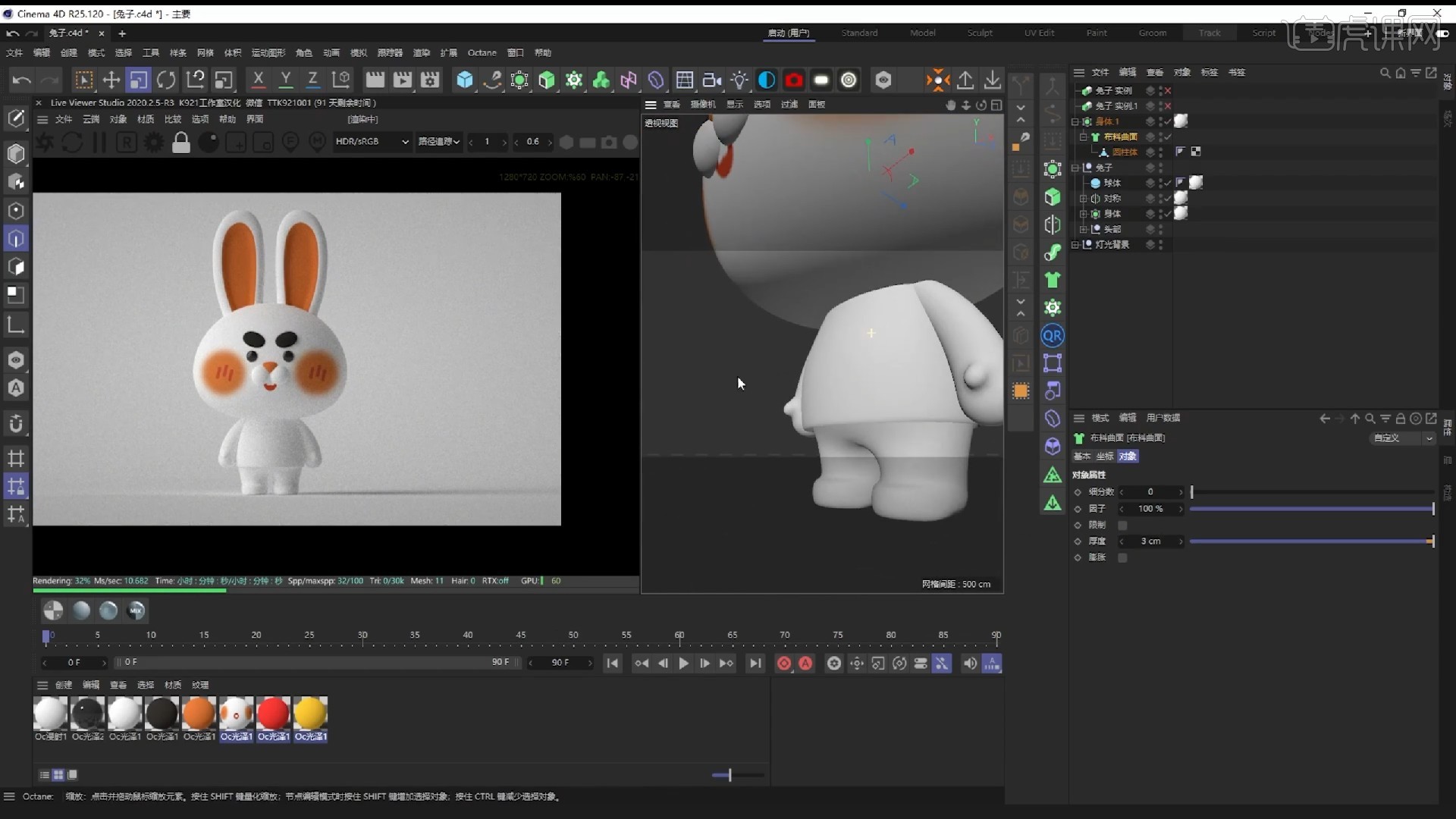The image size is (1456, 819).
Task: Enable the 膨胀 checkbox in attributes
Action: pos(1124,557)
